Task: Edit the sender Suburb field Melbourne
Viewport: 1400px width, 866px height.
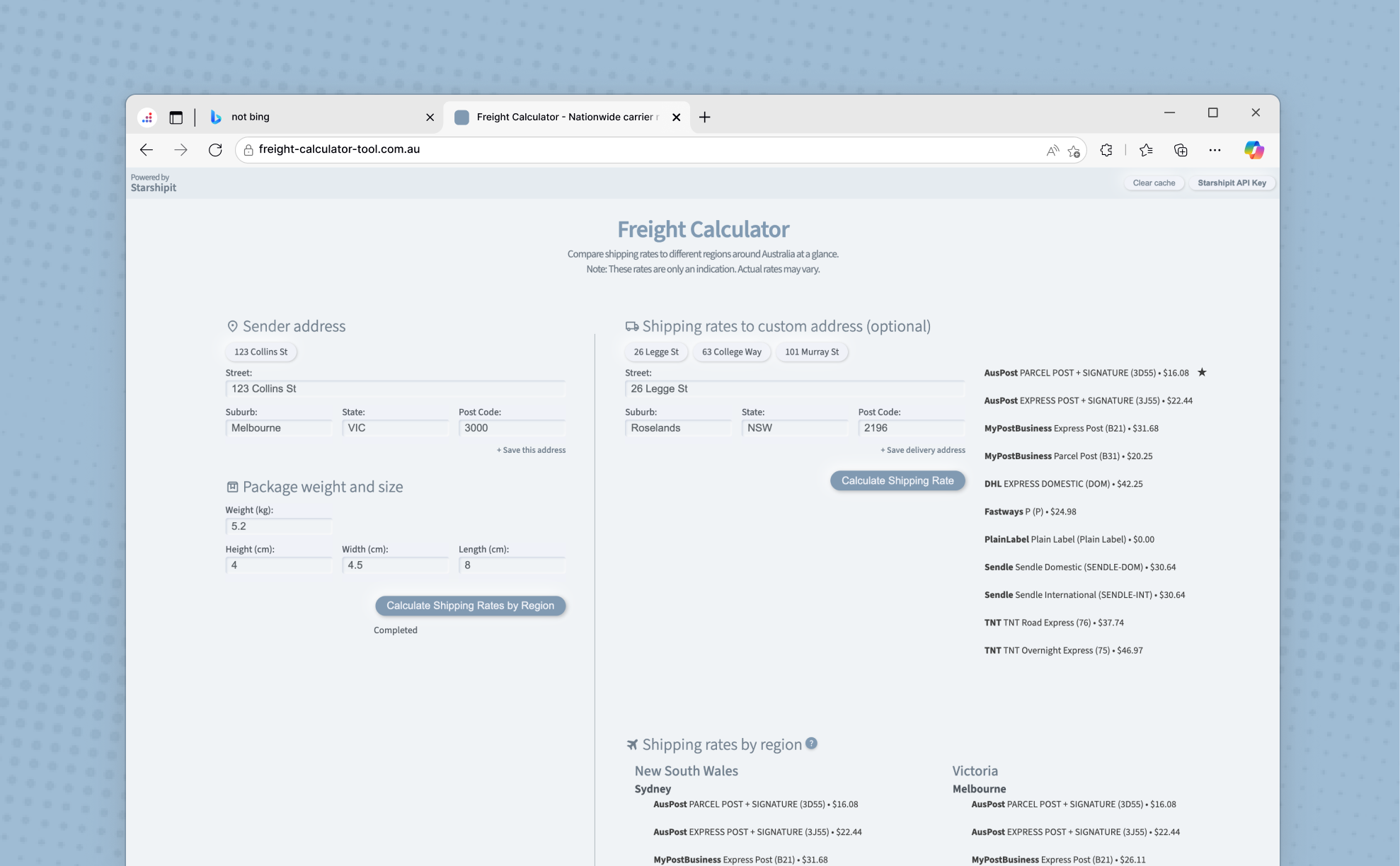Action: (279, 428)
